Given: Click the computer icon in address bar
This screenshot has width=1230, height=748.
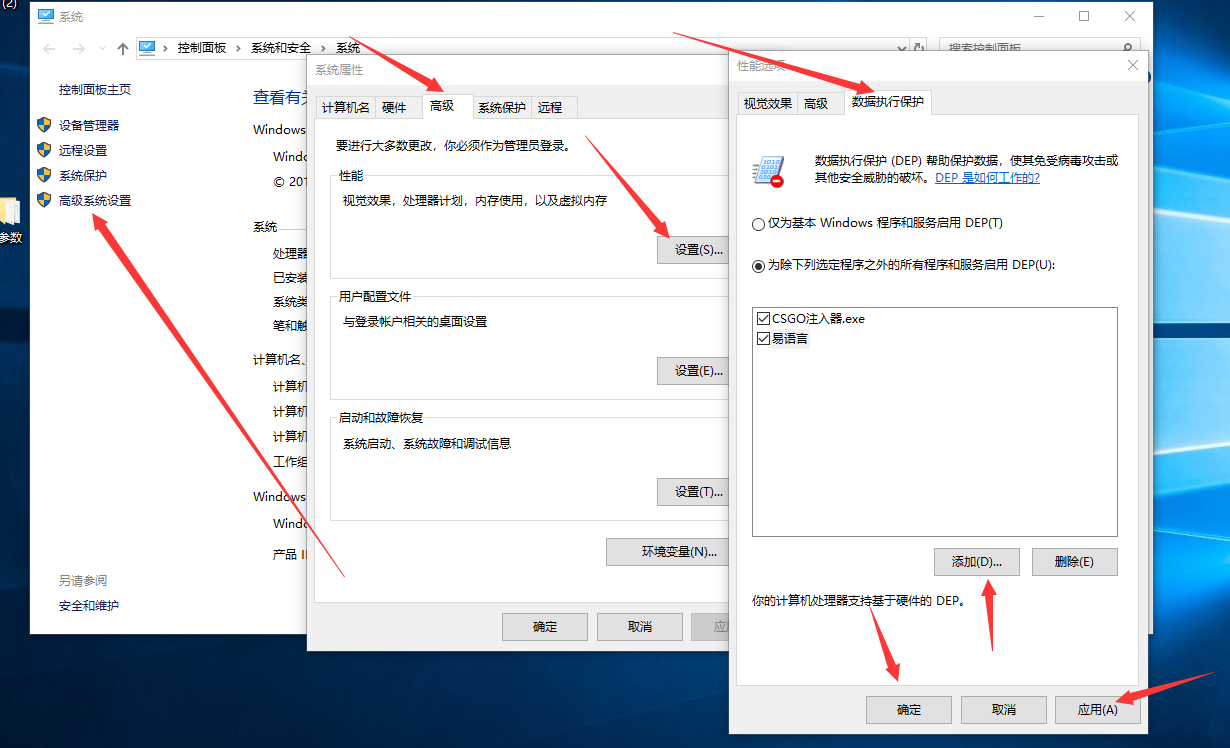Looking at the screenshot, I should pyautogui.click(x=148, y=48).
